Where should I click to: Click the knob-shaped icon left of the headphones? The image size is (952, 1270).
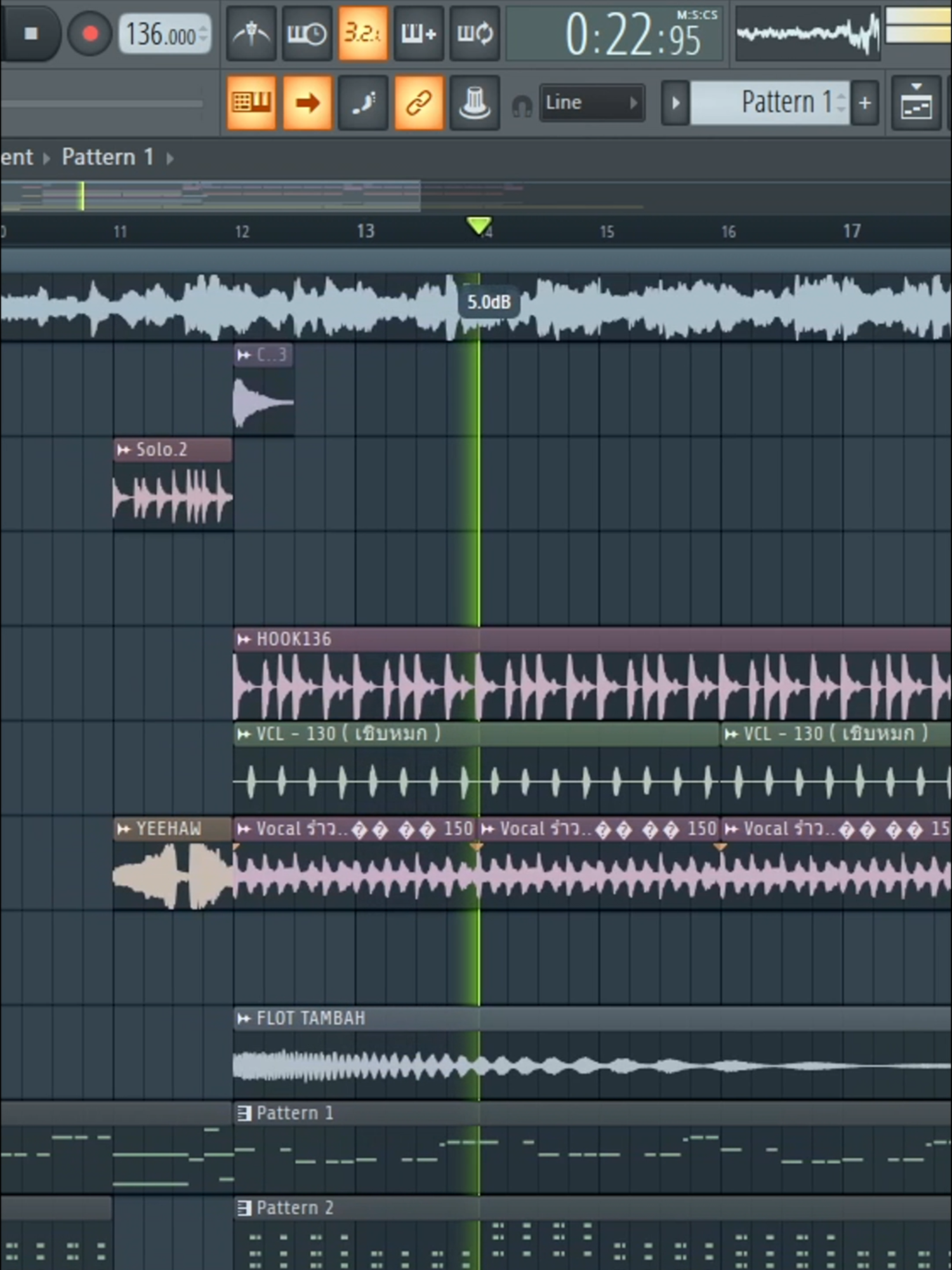[474, 102]
